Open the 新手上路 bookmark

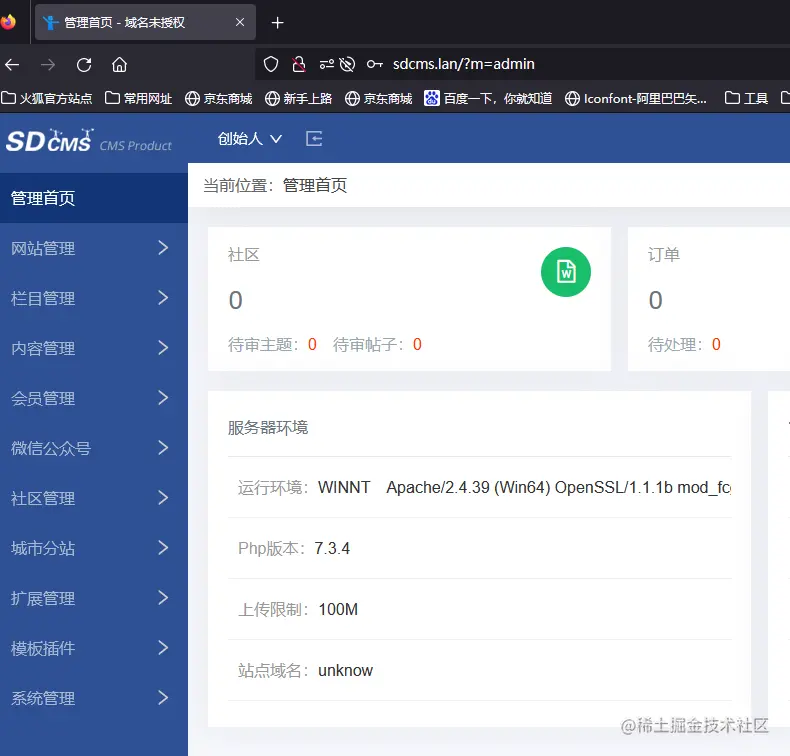298,98
